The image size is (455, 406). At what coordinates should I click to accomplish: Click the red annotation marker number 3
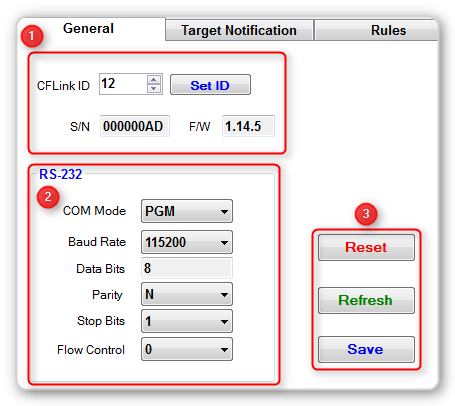tap(366, 214)
